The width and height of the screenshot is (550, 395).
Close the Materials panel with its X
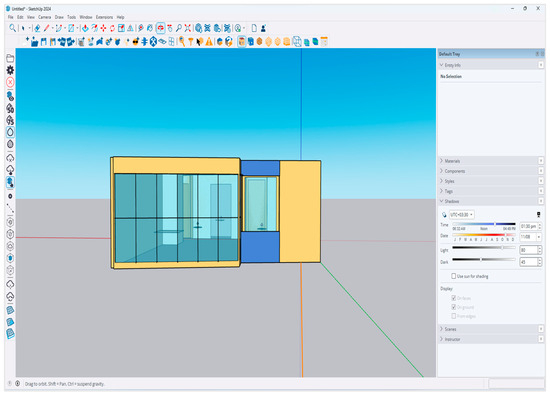(541, 161)
